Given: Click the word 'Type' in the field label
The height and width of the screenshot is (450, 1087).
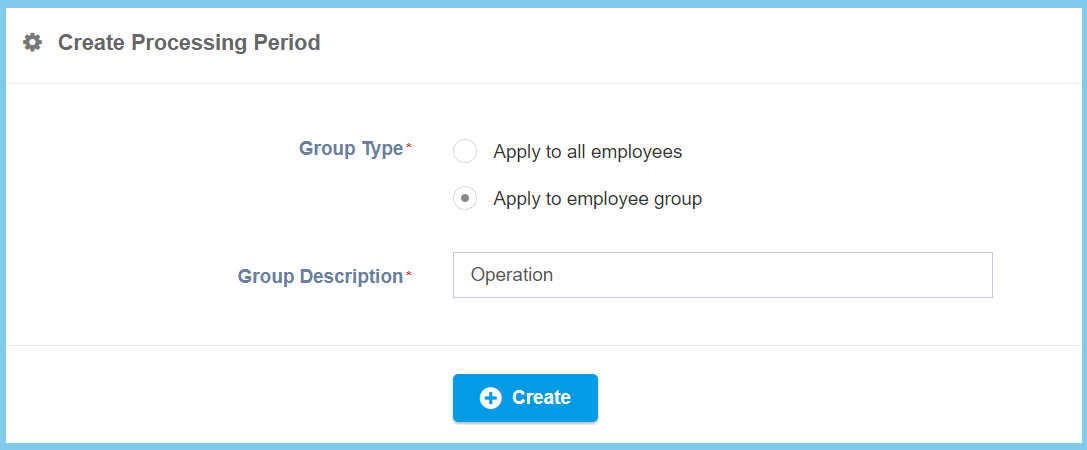Looking at the screenshot, I should tap(381, 149).
